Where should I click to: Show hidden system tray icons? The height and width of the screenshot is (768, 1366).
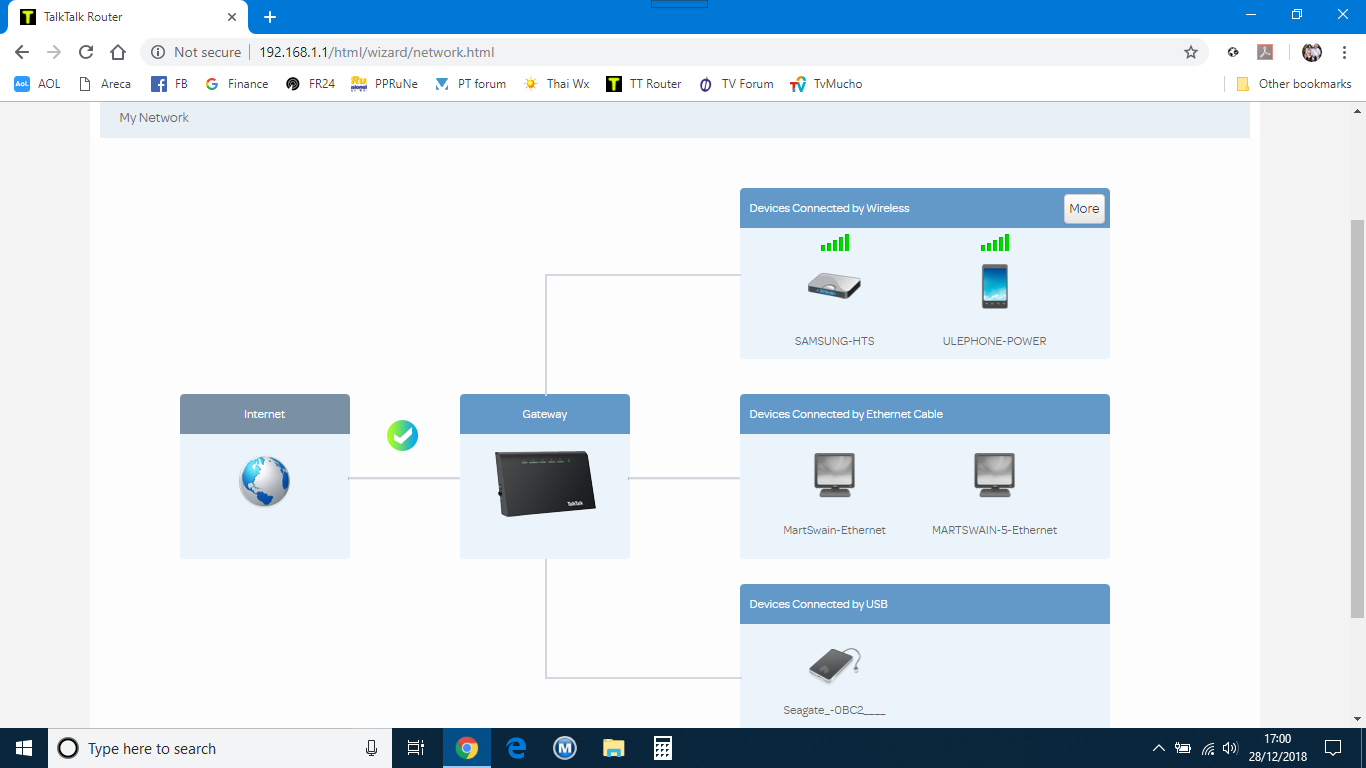pos(1158,748)
